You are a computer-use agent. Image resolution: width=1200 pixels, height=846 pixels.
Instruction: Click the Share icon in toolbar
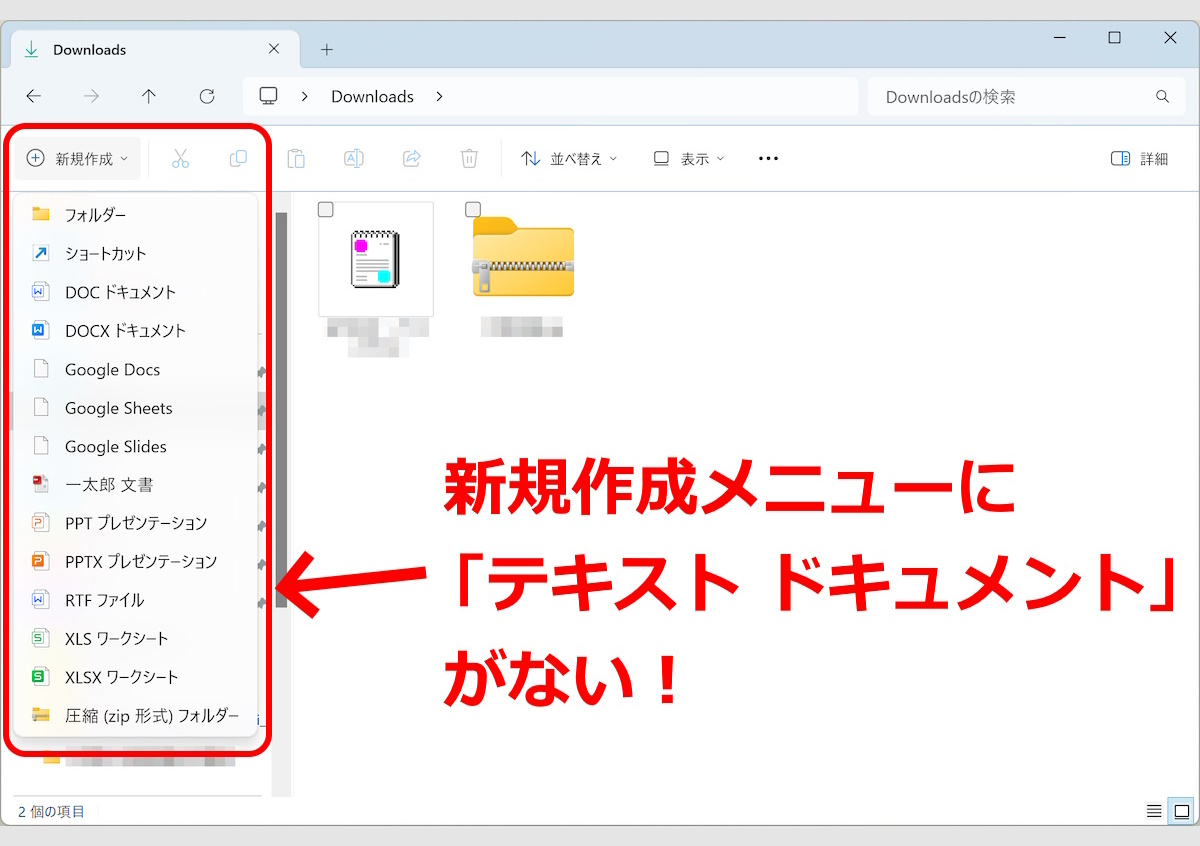point(411,159)
